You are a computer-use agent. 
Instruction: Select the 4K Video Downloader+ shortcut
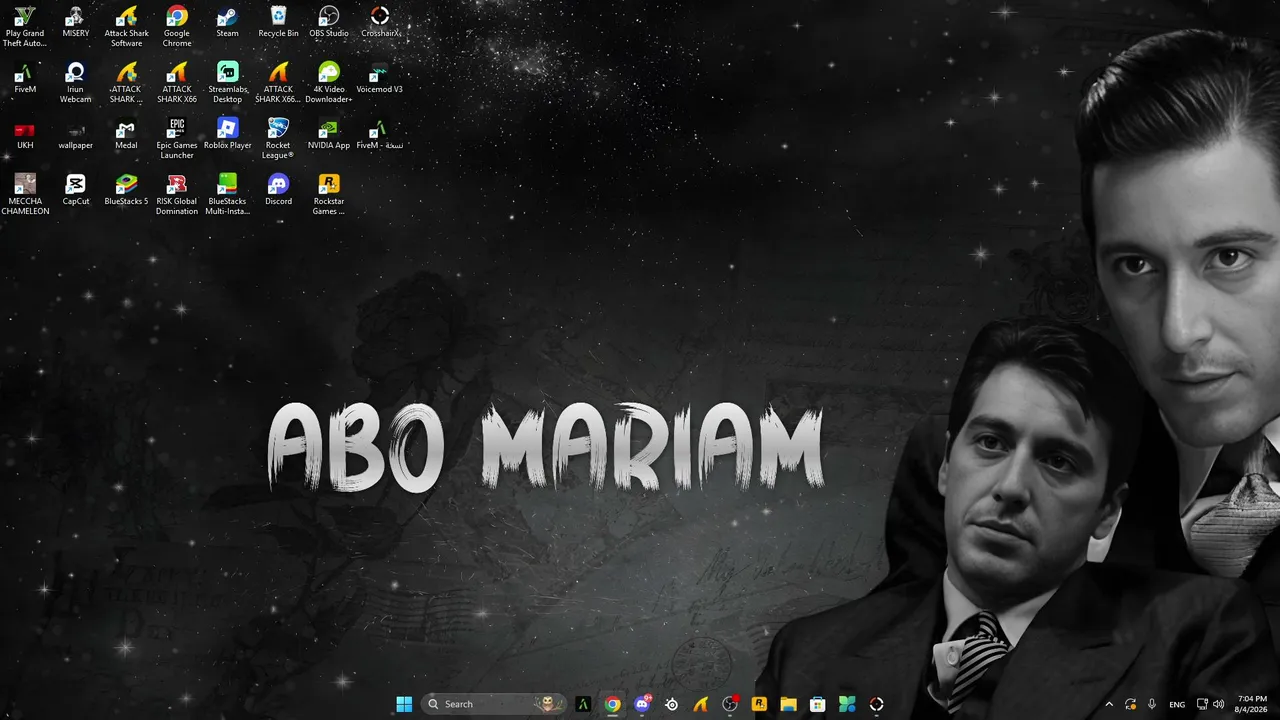pos(329,83)
